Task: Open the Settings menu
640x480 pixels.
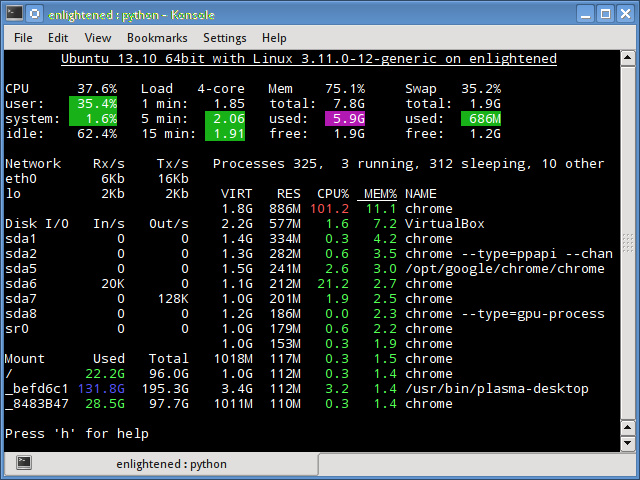Action: click(225, 38)
